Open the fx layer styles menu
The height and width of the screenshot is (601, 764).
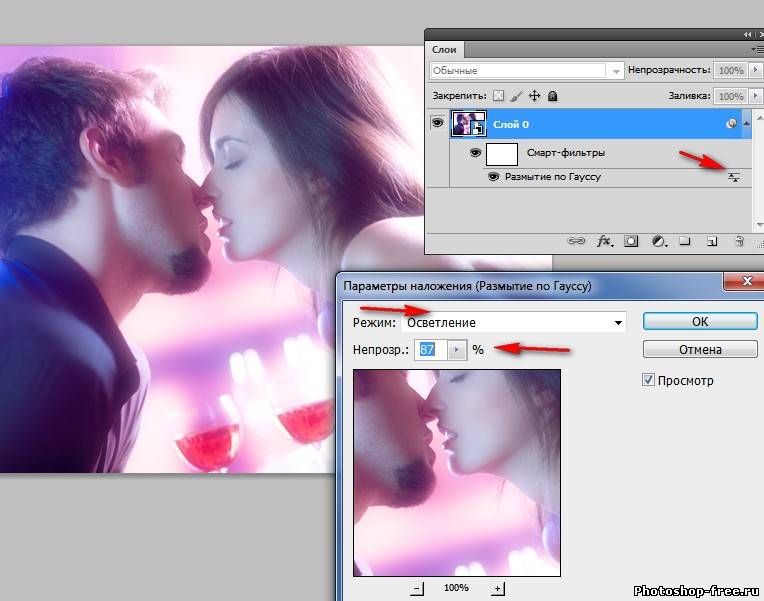click(x=604, y=241)
